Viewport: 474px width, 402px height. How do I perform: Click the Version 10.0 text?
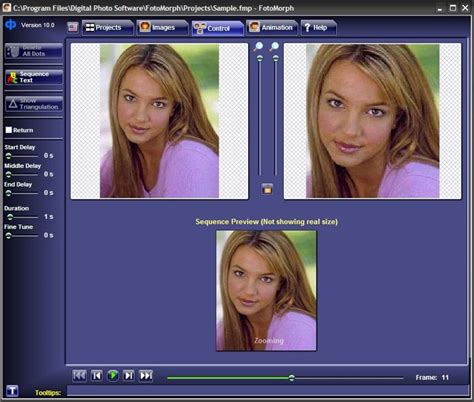tap(38, 25)
